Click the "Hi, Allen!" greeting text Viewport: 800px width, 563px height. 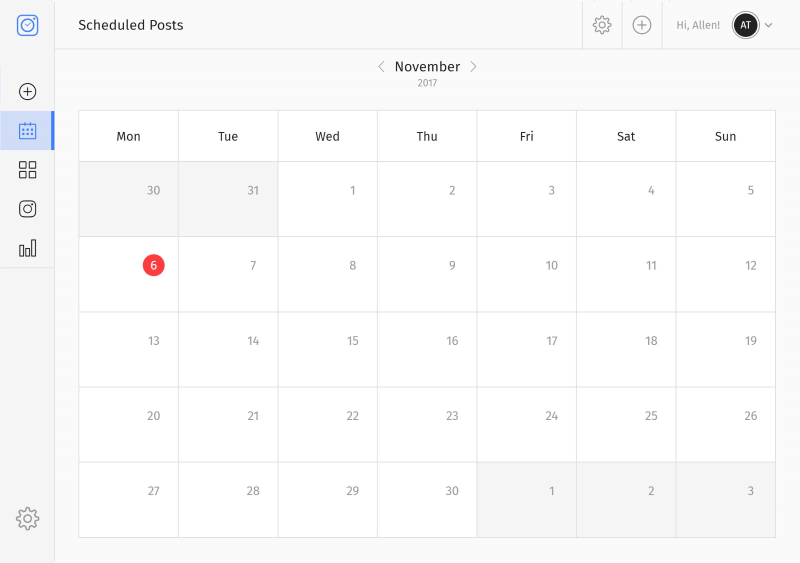(x=698, y=25)
